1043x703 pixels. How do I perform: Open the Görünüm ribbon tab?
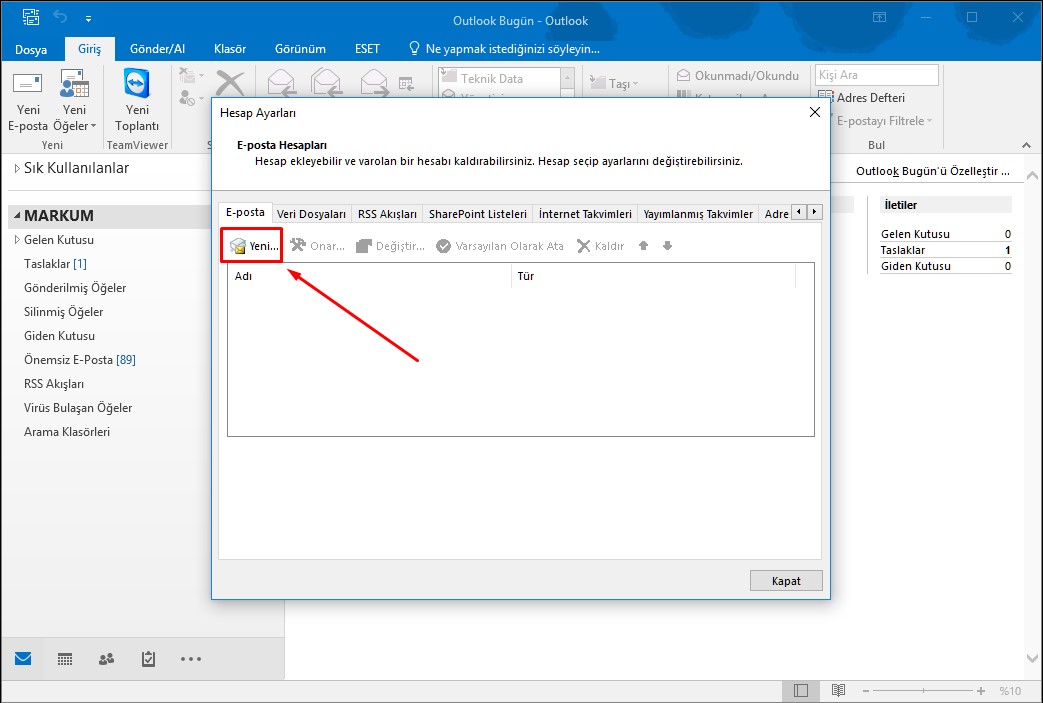[300, 49]
